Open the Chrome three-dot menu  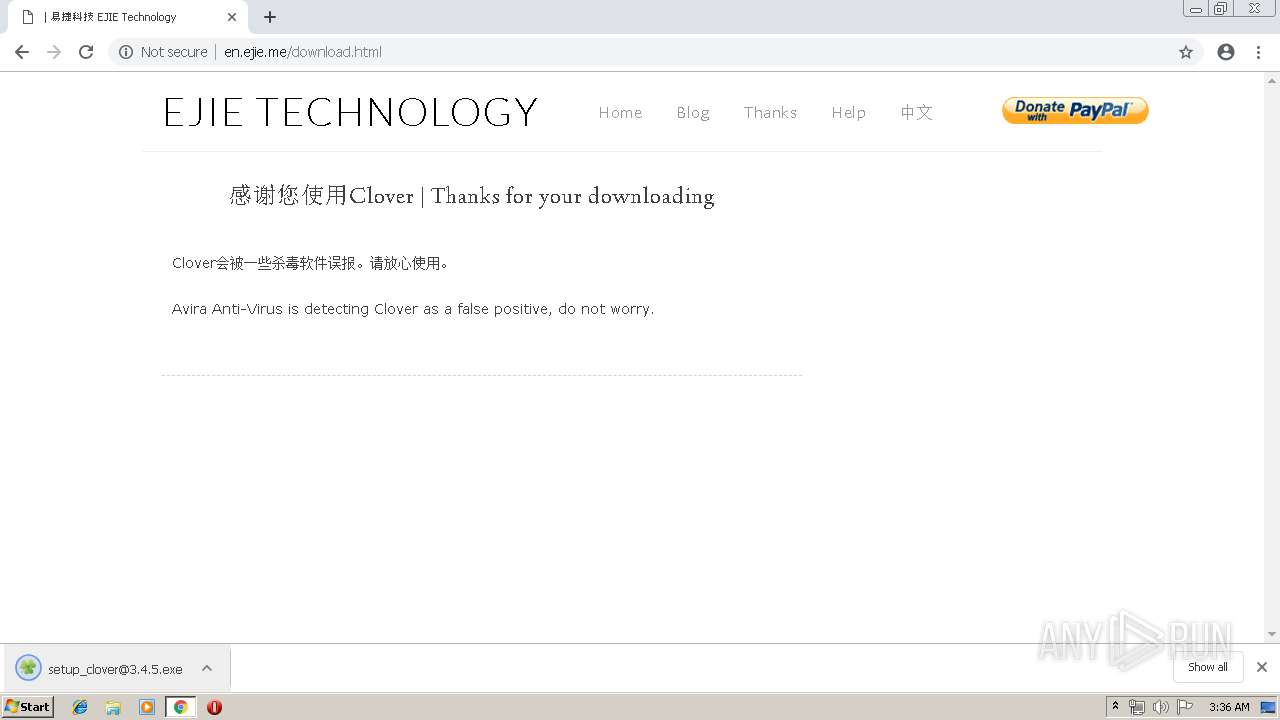point(1258,52)
